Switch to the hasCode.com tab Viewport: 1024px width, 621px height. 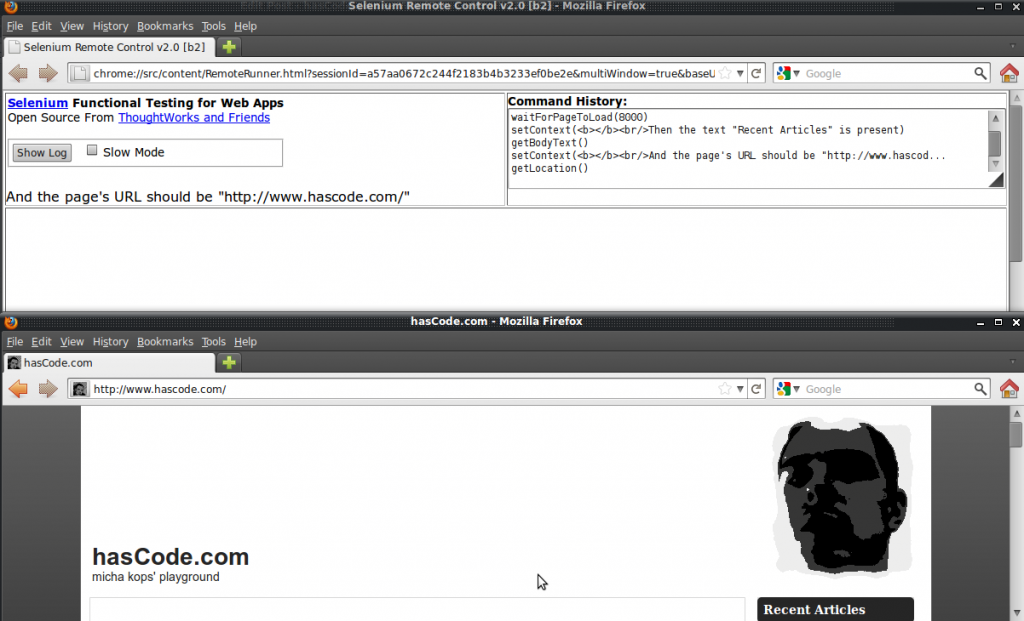(x=108, y=363)
